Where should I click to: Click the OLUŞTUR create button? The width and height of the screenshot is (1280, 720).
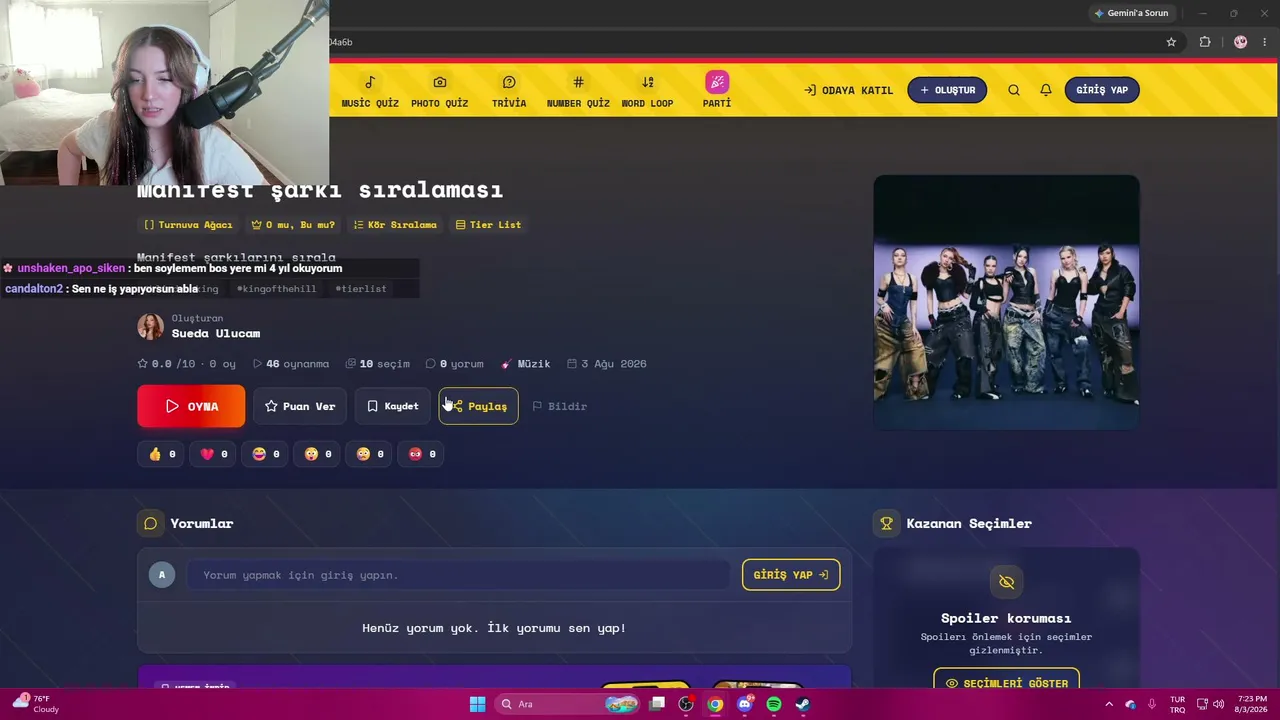point(947,90)
